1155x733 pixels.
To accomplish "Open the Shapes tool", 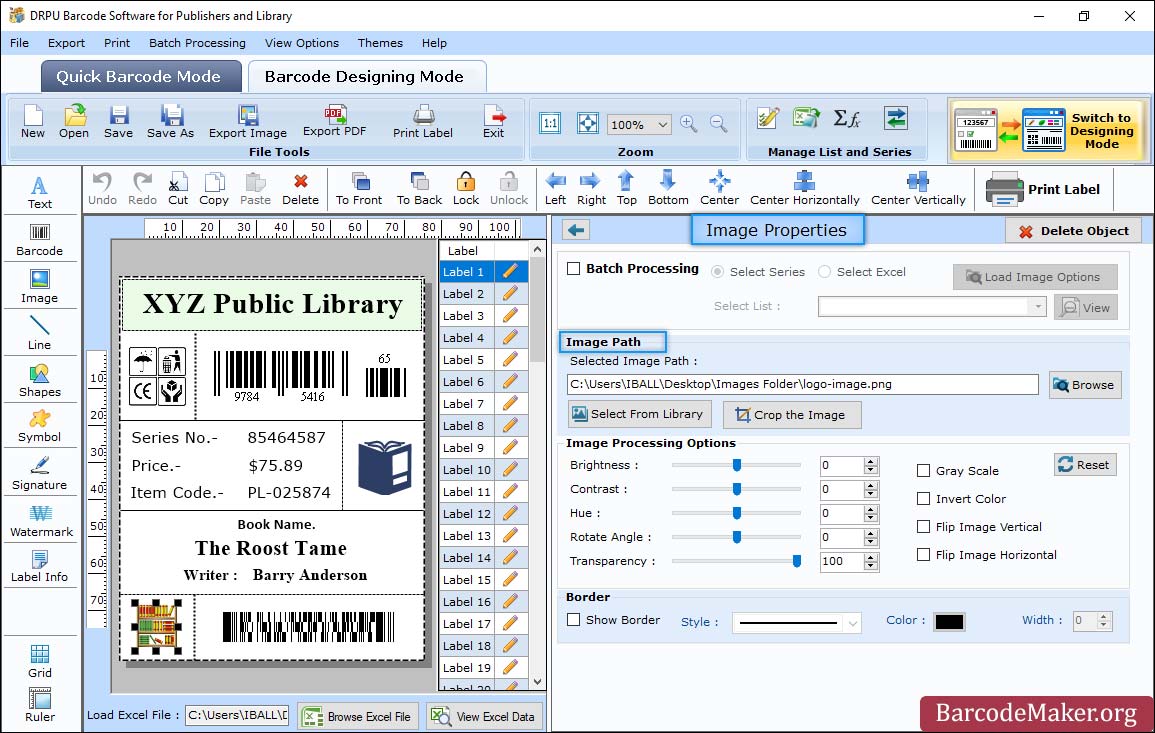I will (40, 380).
